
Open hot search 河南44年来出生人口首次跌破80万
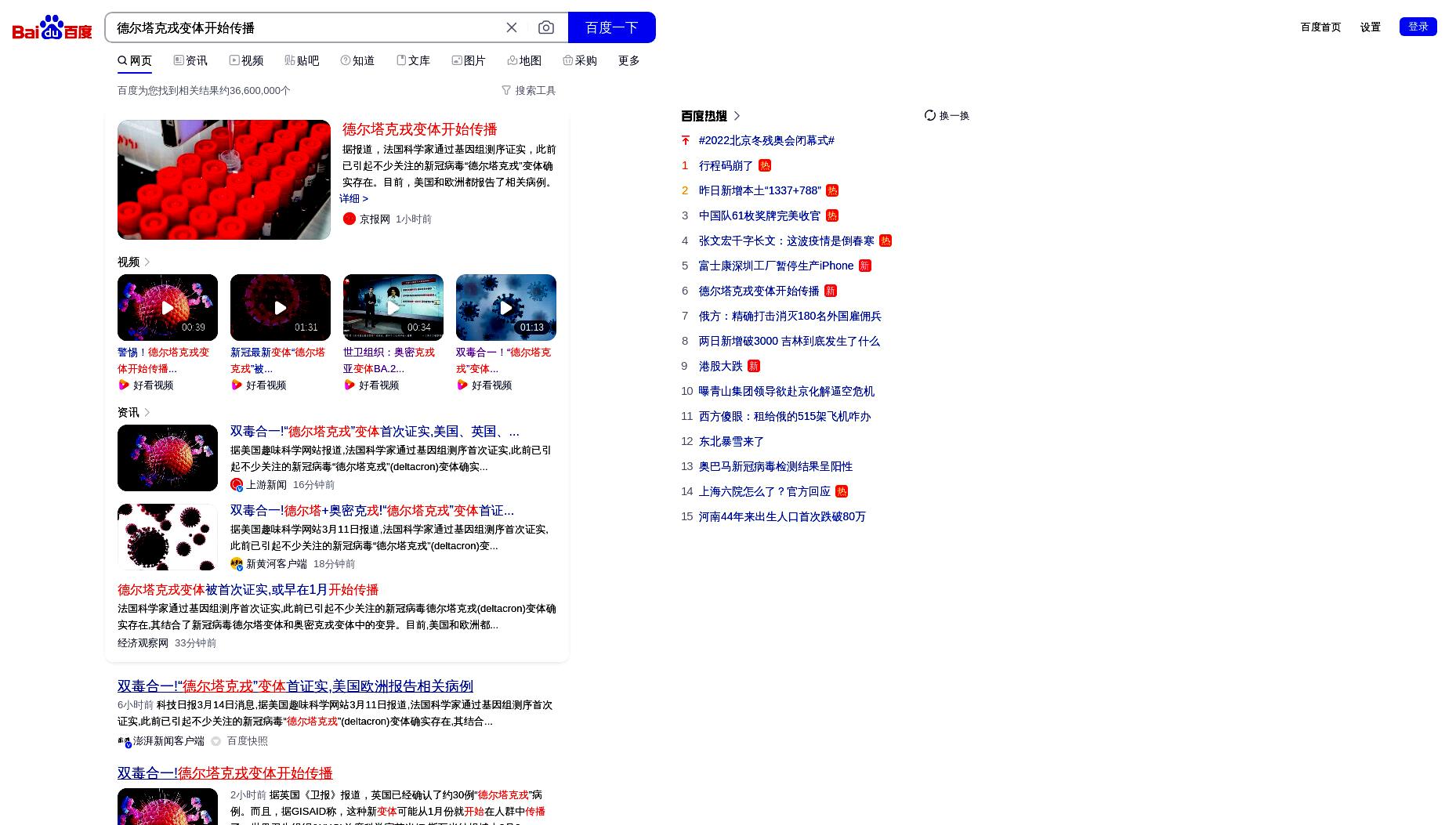coord(782,516)
